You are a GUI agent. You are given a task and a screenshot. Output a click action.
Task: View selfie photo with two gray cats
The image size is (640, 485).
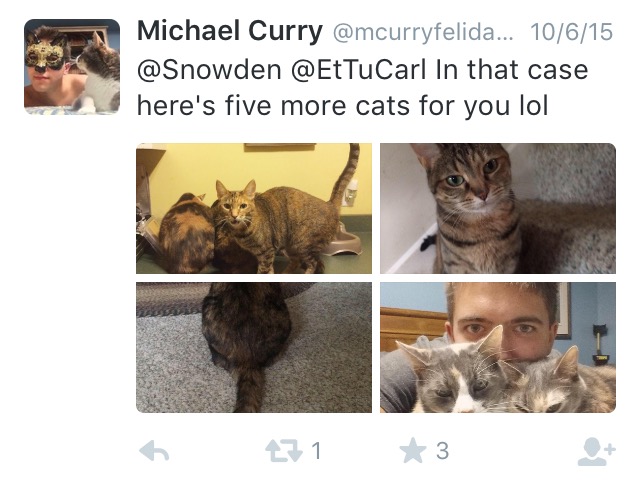[x=498, y=347]
